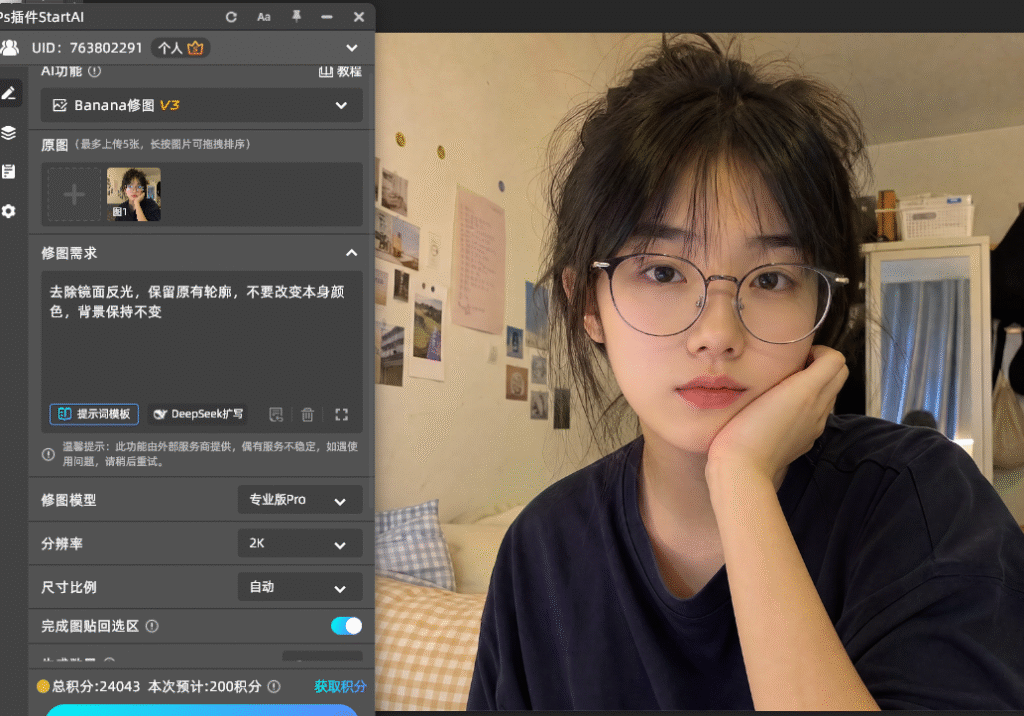Click the 本次预计:200积分 text

pyautogui.click(x=204, y=687)
